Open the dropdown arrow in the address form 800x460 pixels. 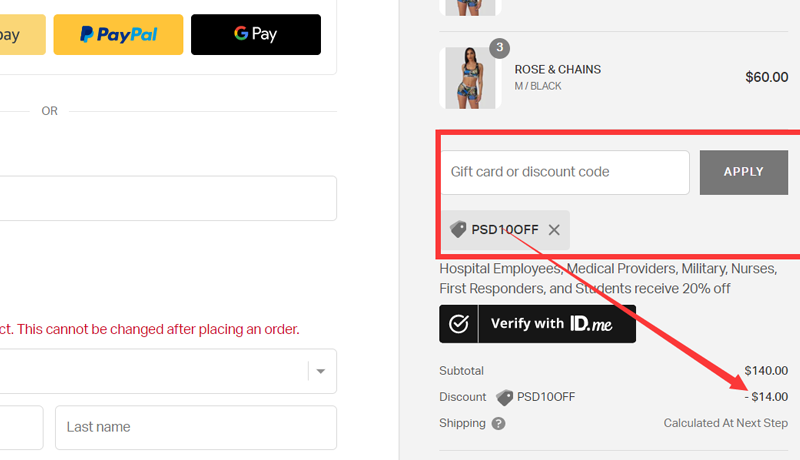(320, 372)
